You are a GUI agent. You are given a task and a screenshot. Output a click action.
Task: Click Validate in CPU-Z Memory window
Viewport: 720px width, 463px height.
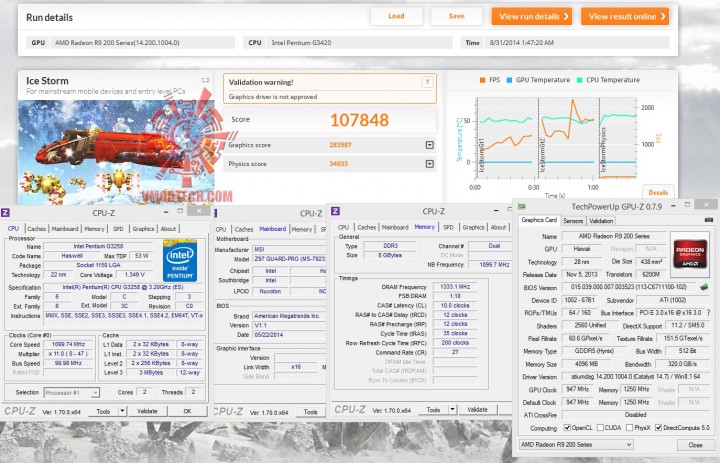478,409
